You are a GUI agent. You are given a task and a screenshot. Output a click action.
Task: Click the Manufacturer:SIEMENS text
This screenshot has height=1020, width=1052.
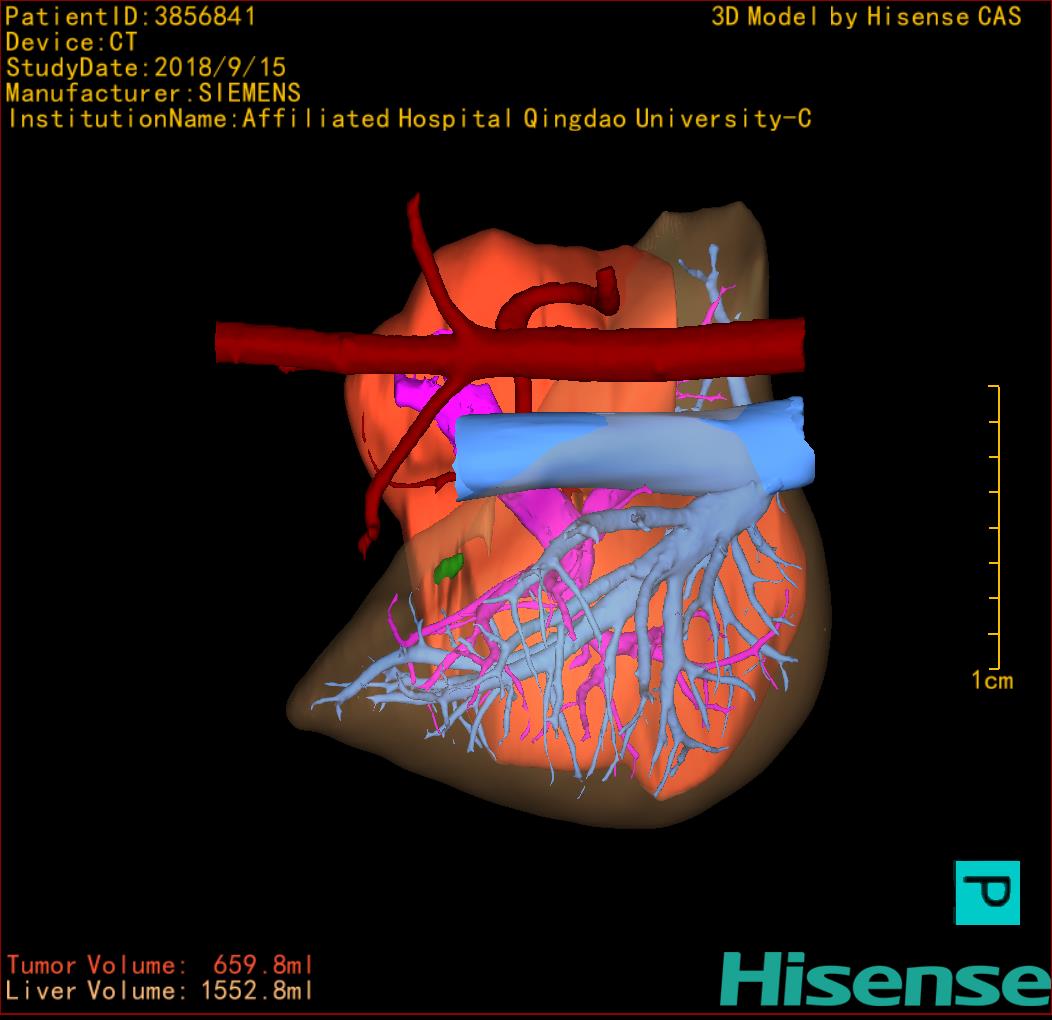tap(153, 93)
